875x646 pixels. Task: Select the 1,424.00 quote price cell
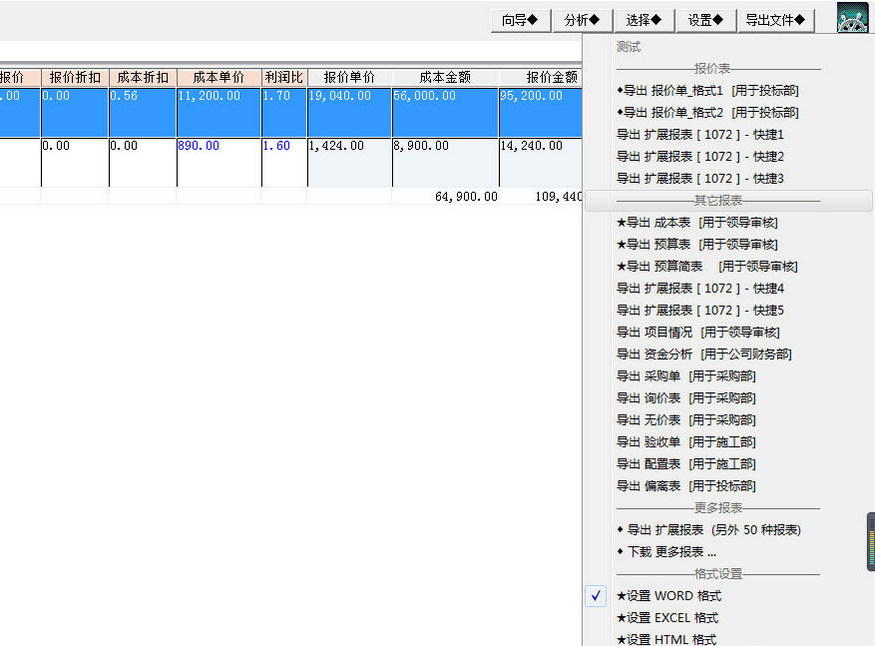349,162
